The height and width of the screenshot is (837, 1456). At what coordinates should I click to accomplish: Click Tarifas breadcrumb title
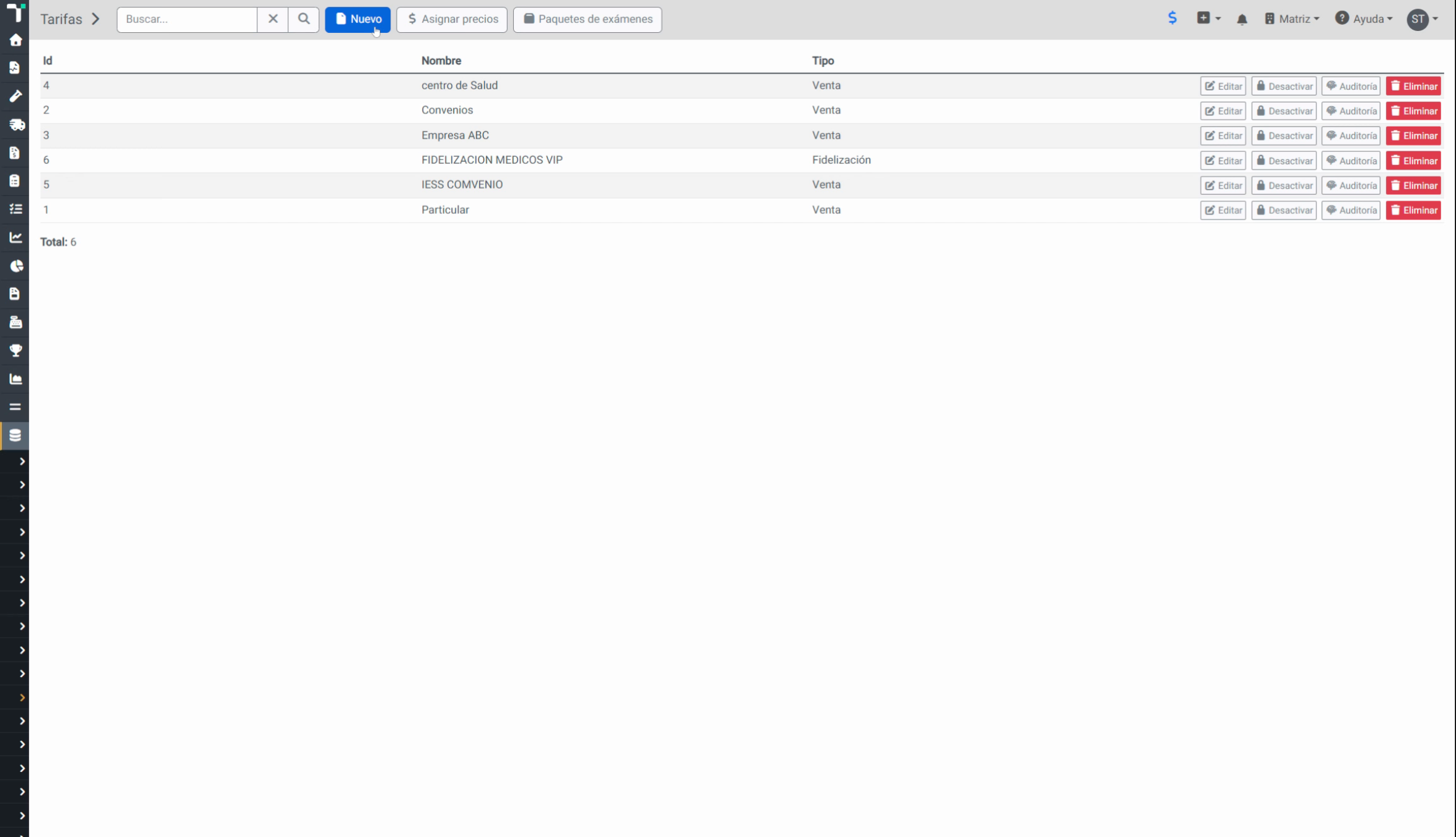61,19
